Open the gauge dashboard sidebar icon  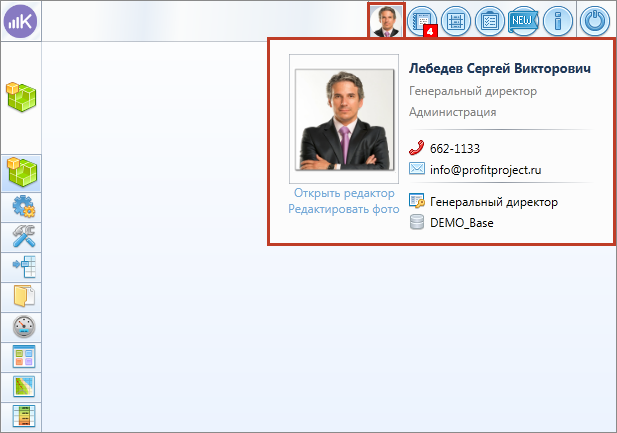coord(24,326)
